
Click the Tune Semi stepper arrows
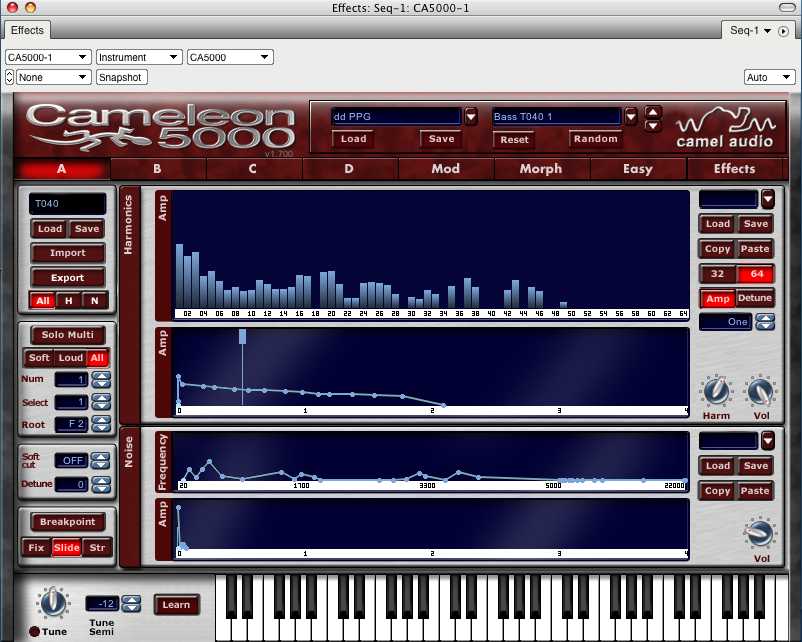coord(131,604)
